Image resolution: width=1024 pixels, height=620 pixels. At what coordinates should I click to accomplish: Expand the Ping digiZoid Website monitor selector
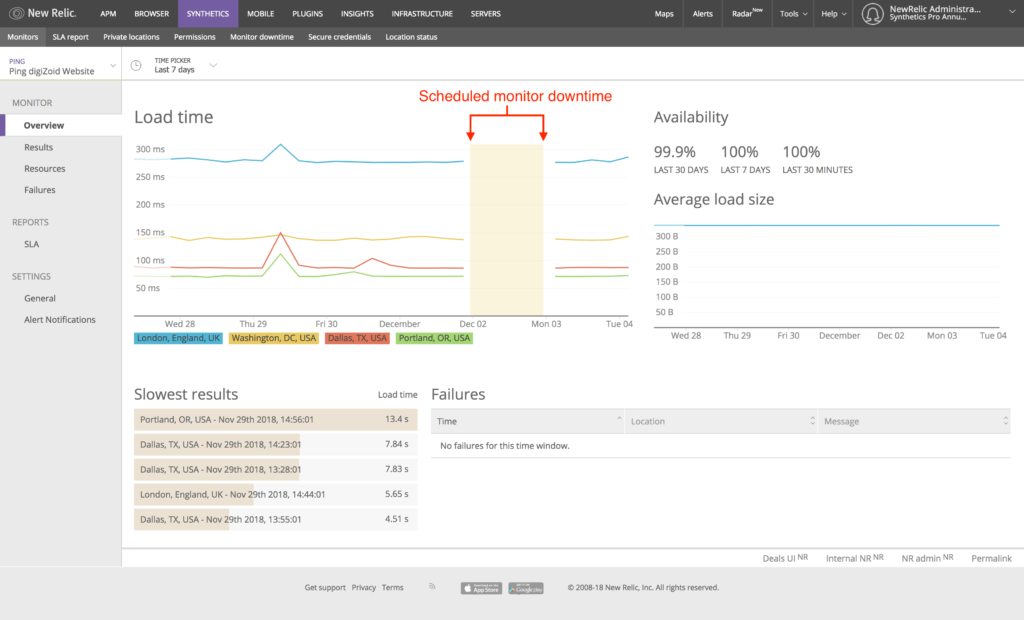tap(61, 66)
